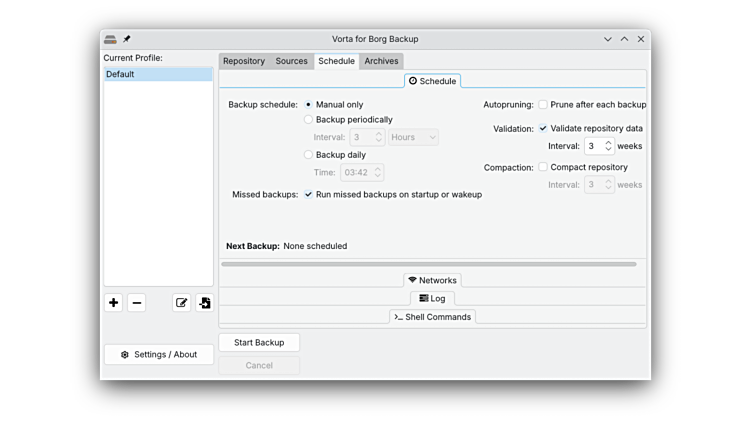Select the Backup periodically radio option
Image resolution: width=752 pixels, height=423 pixels.
(x=309, y=120)
